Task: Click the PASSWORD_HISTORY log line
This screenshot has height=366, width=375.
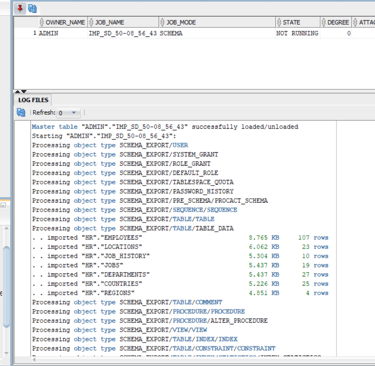Action: (x=133, y=192)
